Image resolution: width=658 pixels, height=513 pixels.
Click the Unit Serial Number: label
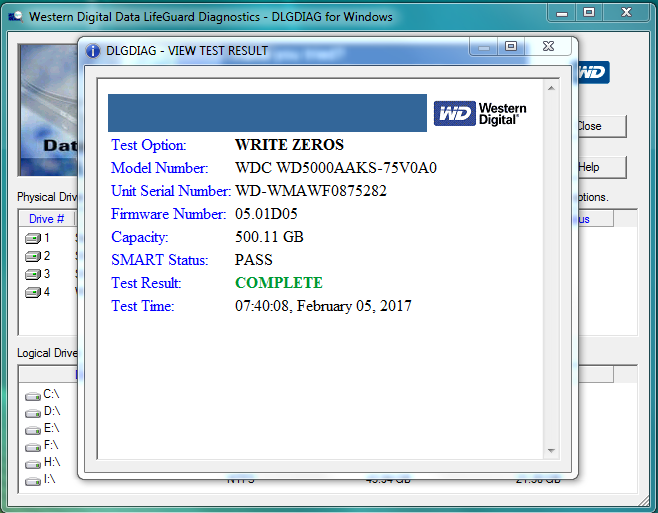[x=171, y=191]
